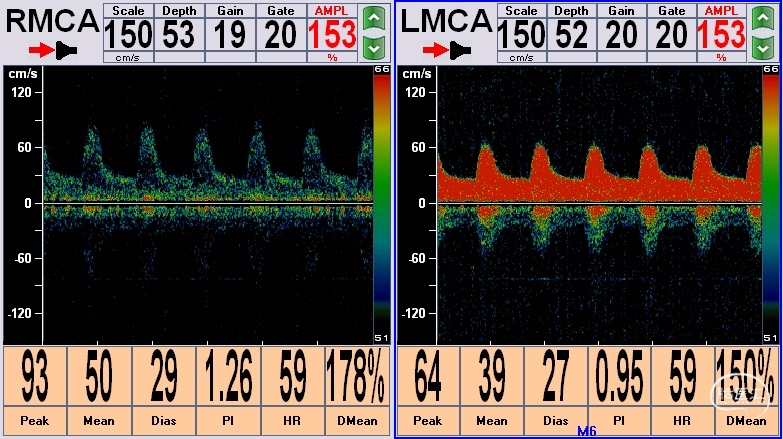
Task: Click LMCA Dias value 27
Action: (x=556, y=377)
